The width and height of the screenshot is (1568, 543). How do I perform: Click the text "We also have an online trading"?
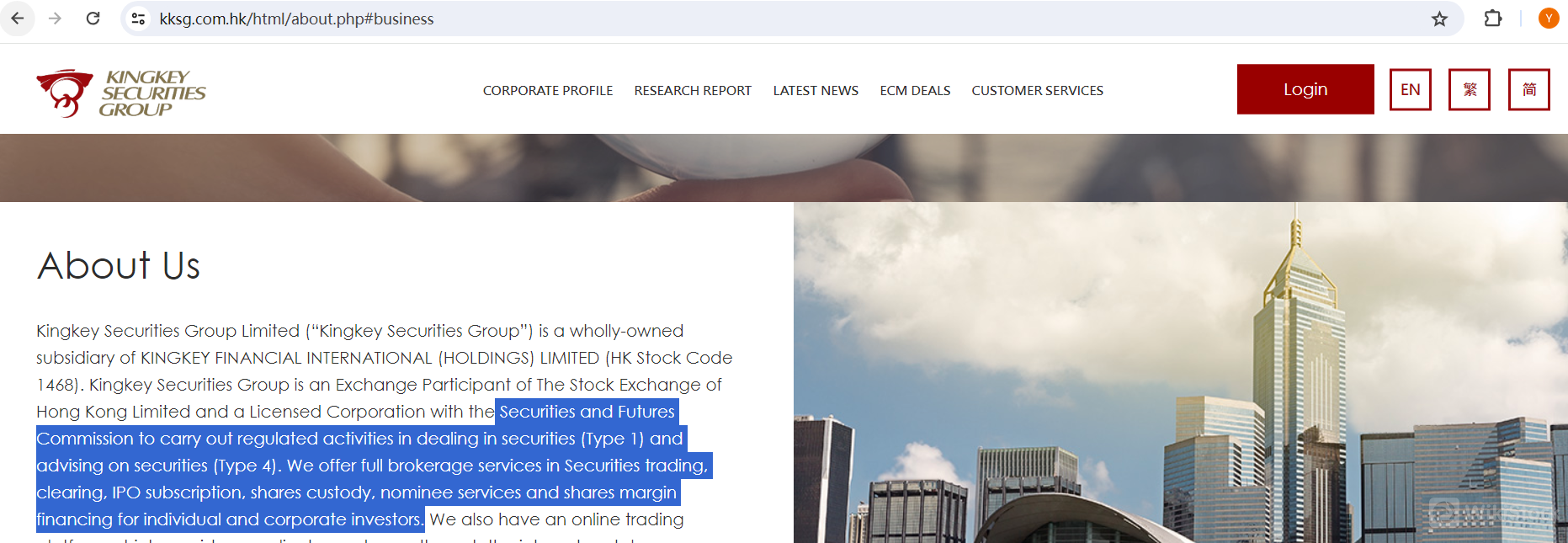556,519
